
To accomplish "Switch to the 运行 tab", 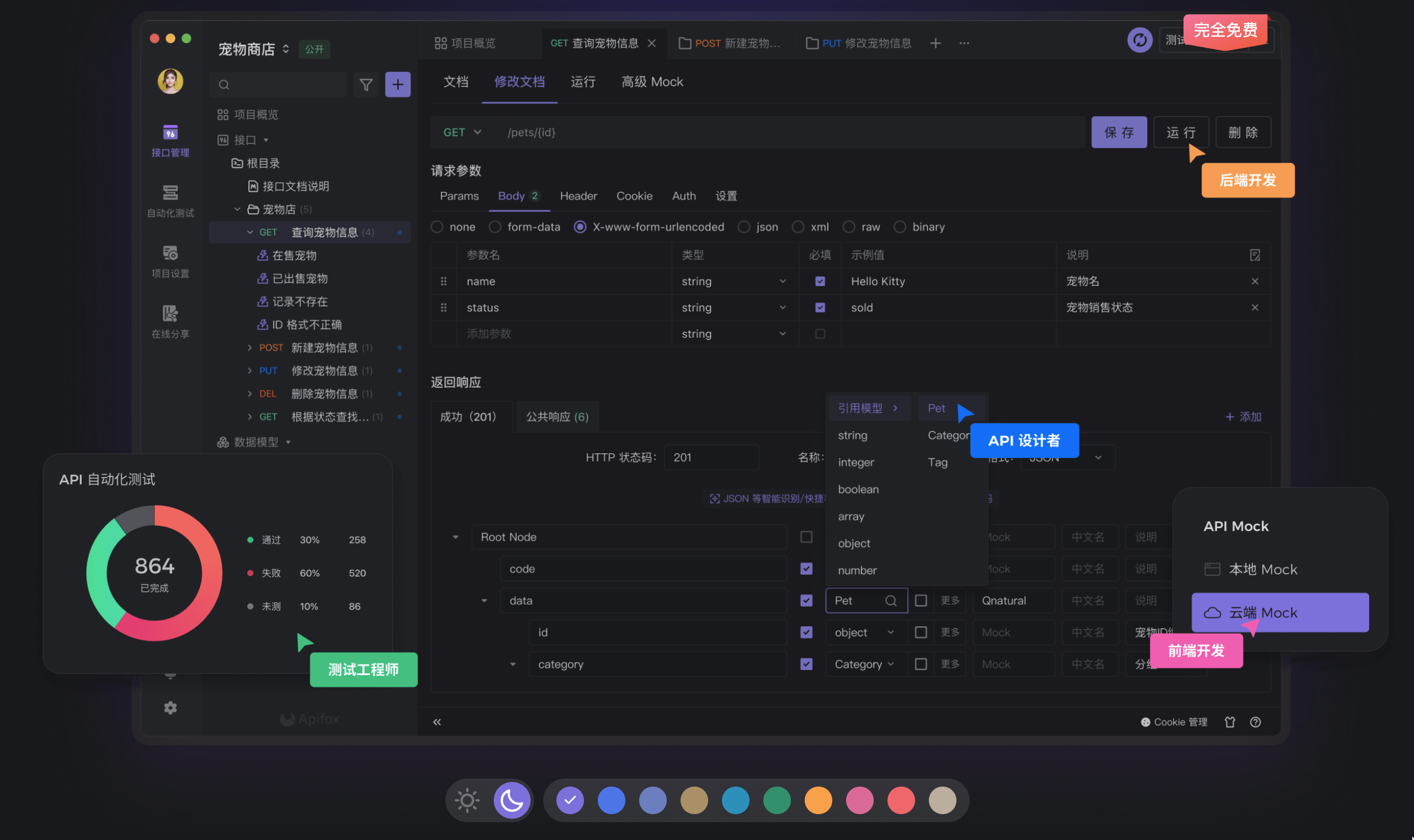I will pos(583,82).
